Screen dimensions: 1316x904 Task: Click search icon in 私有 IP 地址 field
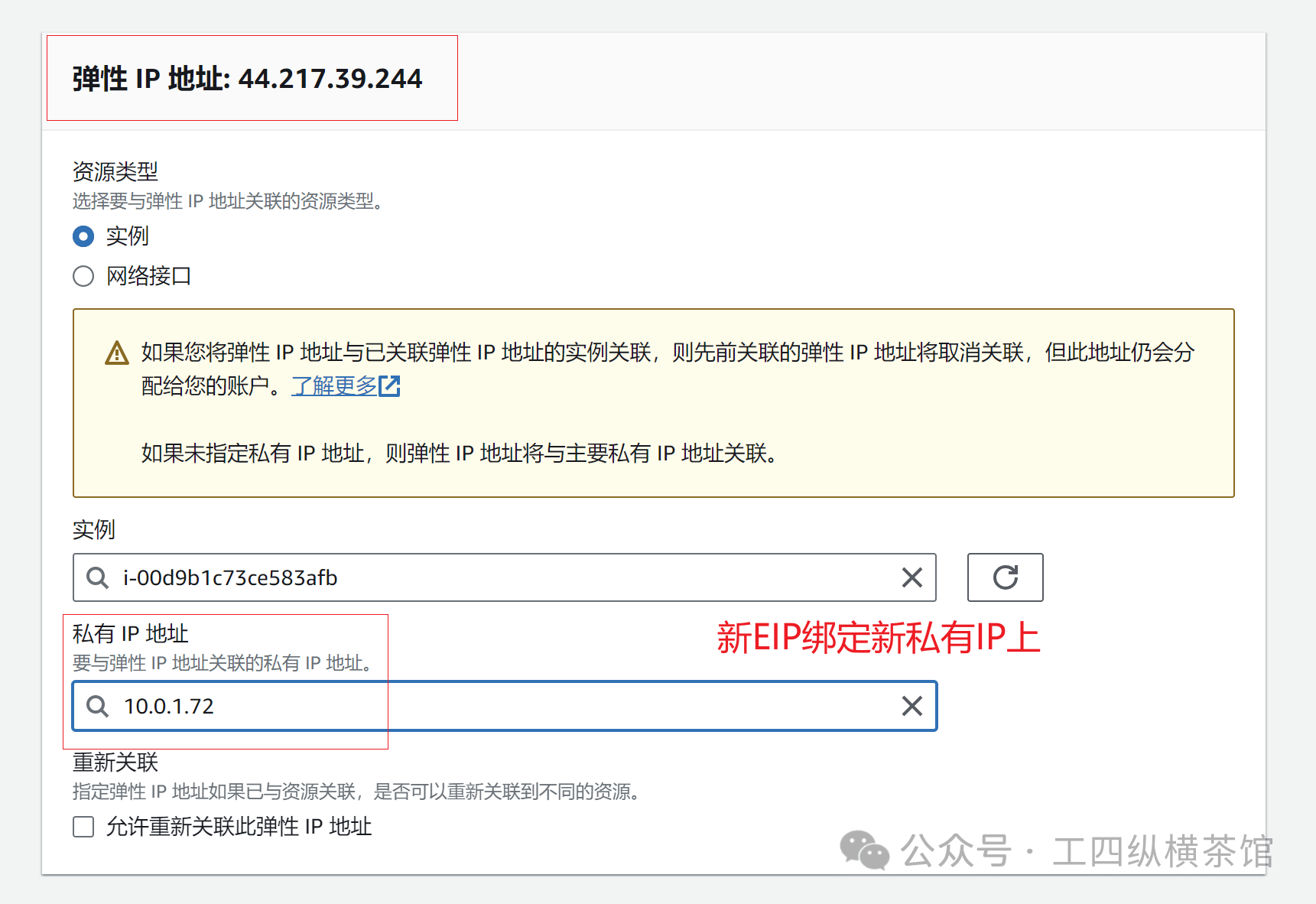[x=97, y=706]
